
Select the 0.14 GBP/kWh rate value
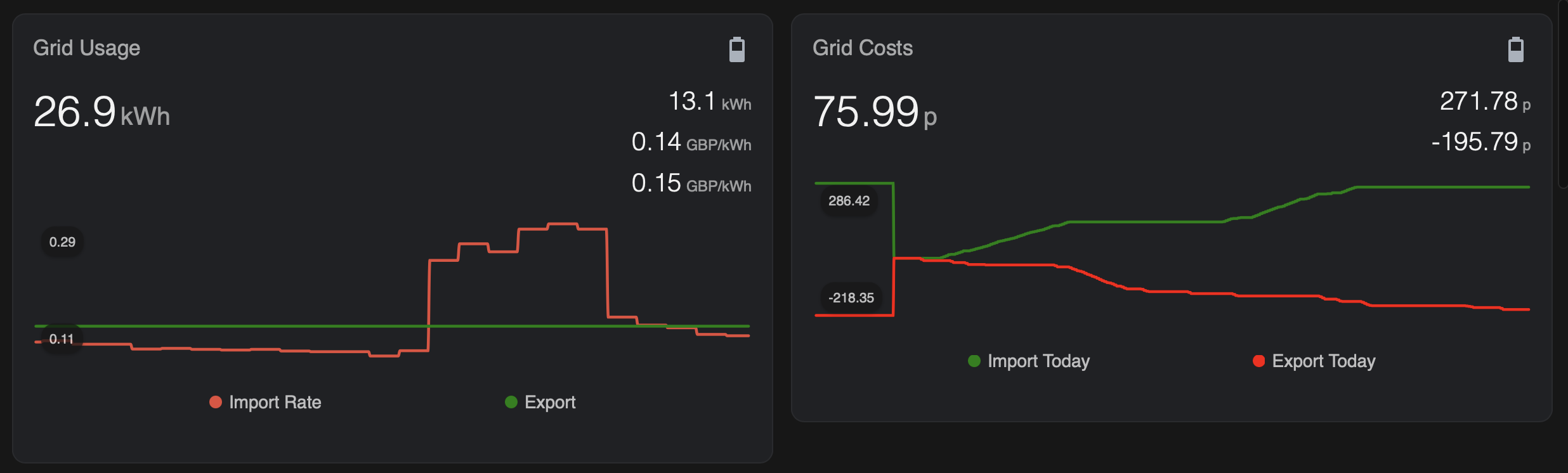691,142
